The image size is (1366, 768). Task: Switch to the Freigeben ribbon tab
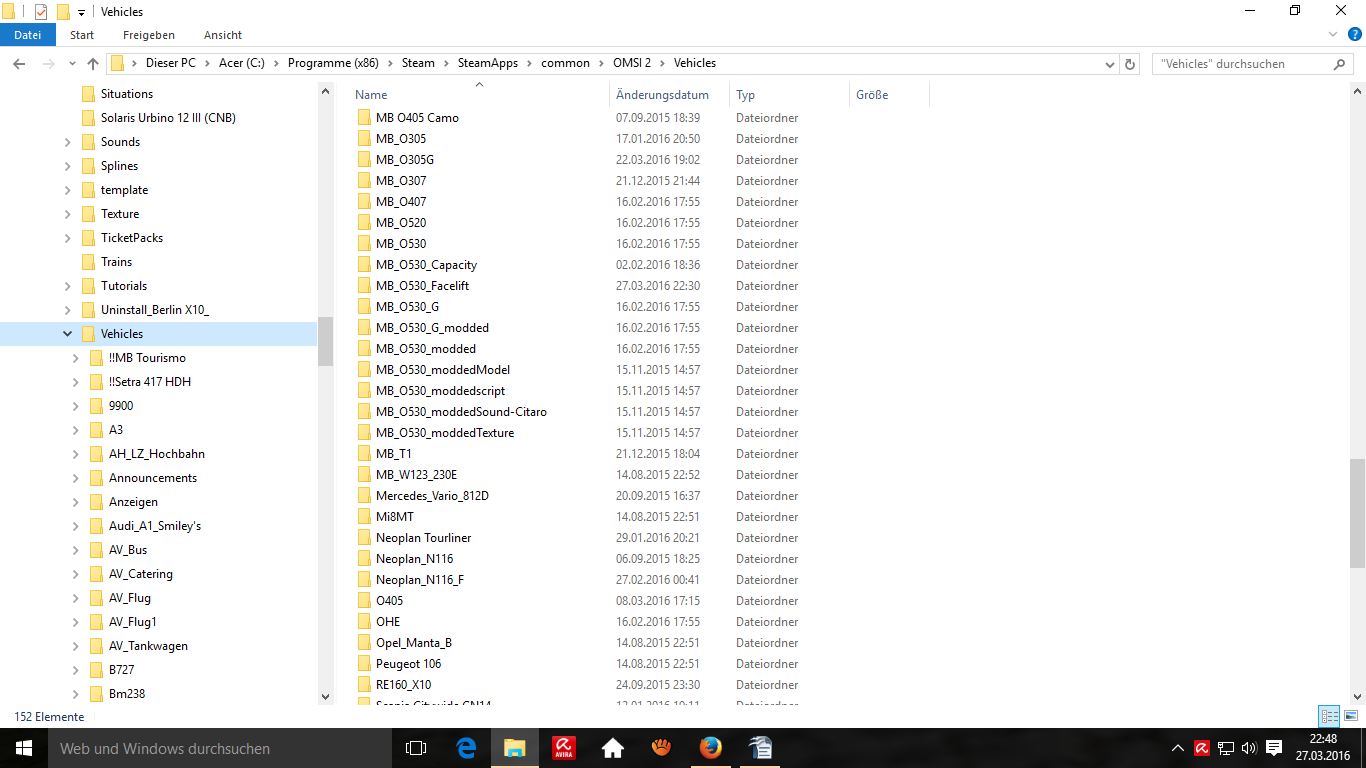[149, 35]
